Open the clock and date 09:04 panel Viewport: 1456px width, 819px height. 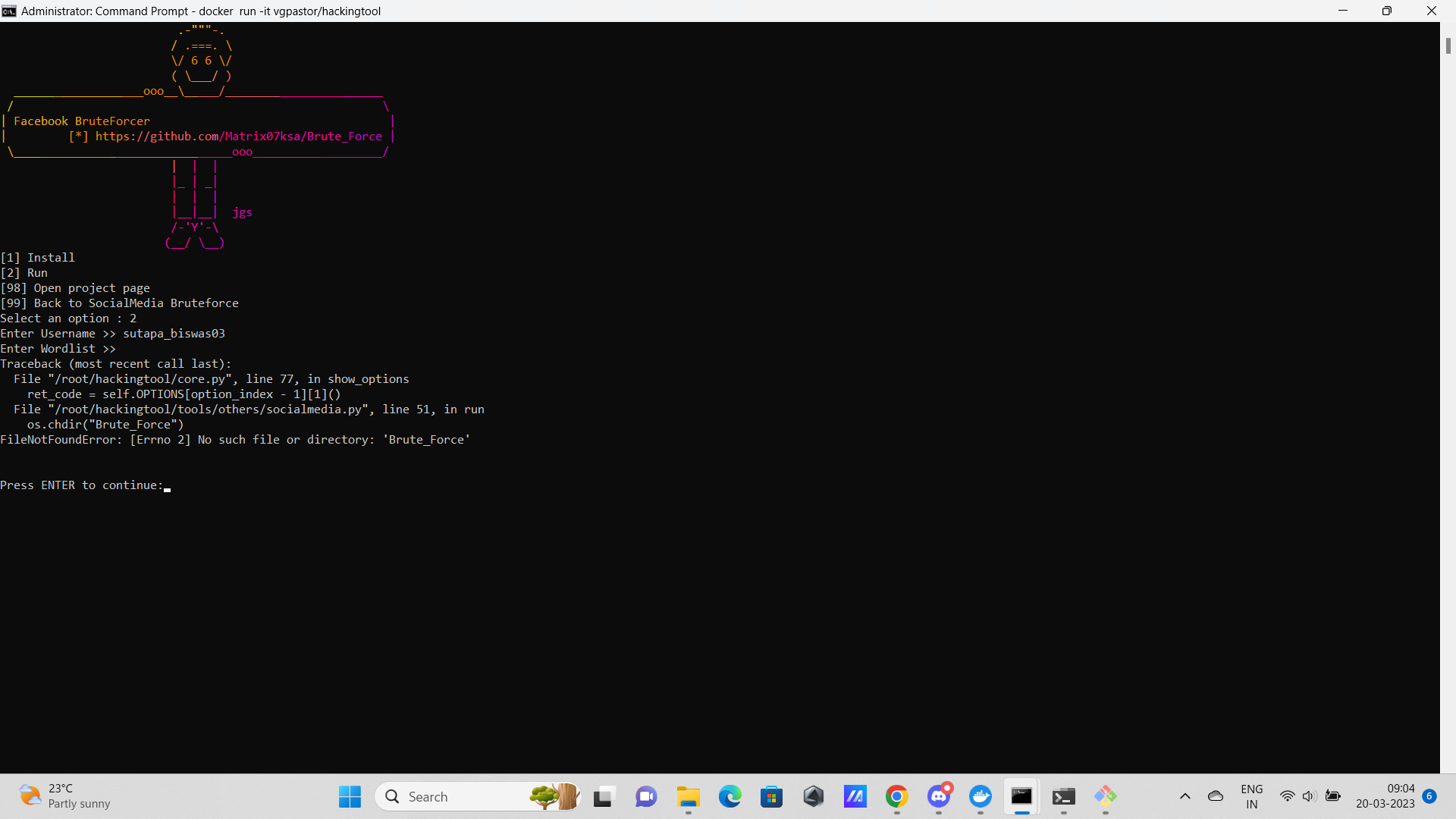pyautogui.click(x=1385, y=796)
